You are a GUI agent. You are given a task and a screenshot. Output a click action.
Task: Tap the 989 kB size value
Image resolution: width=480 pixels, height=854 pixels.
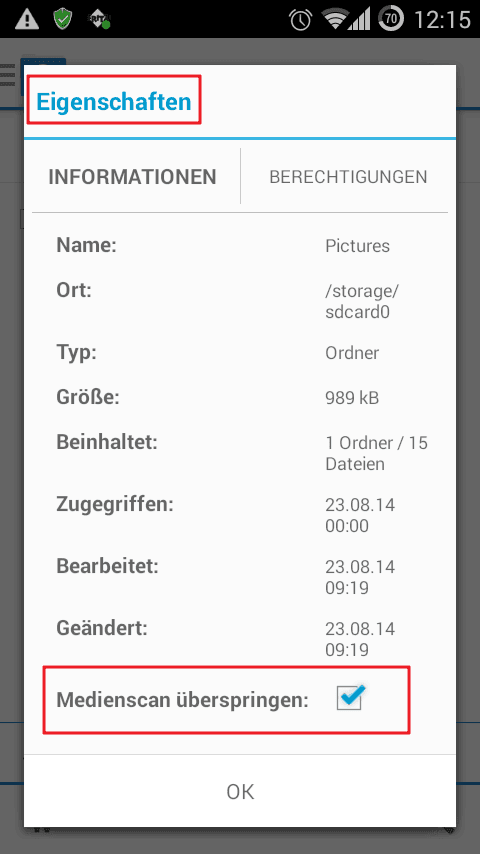[352, 398]
